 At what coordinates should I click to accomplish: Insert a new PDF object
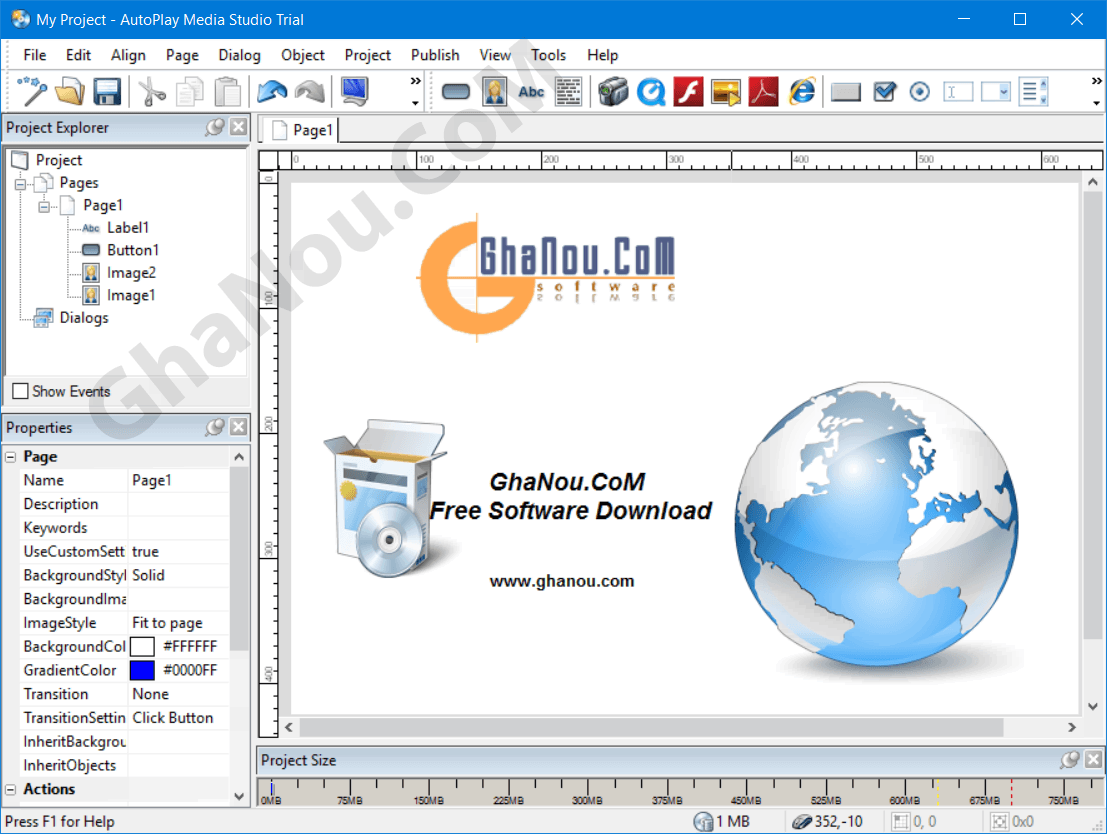(x=763, y=92)
